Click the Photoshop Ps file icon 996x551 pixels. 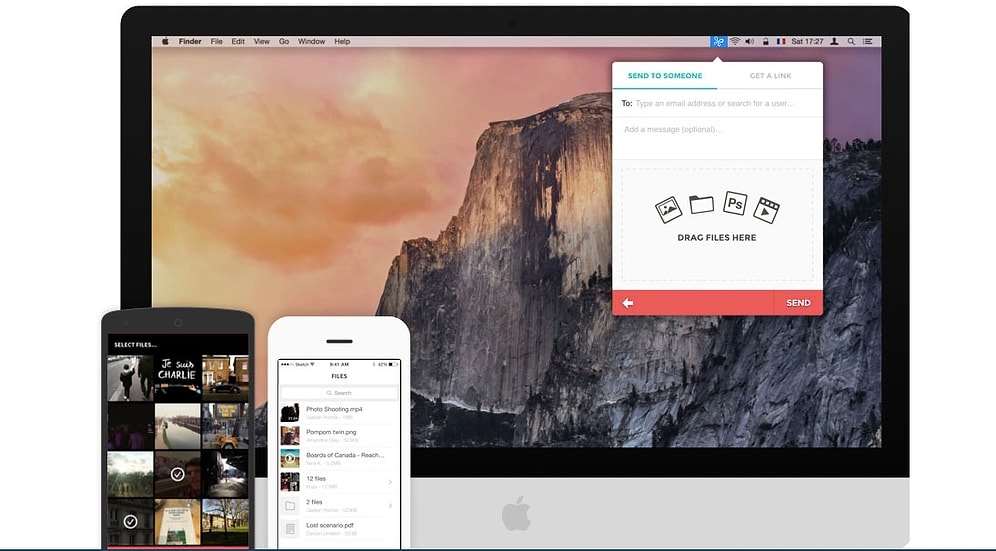(x=735, y=204)
